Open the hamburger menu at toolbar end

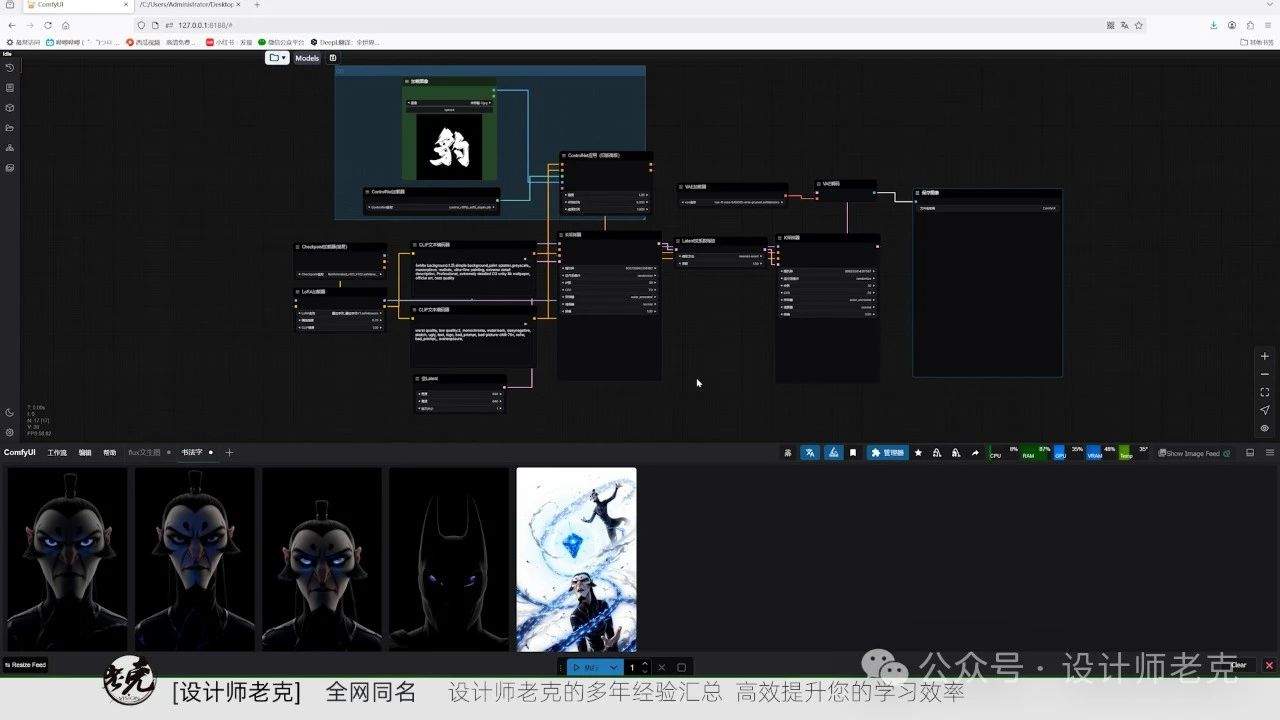click(1268, 453)
